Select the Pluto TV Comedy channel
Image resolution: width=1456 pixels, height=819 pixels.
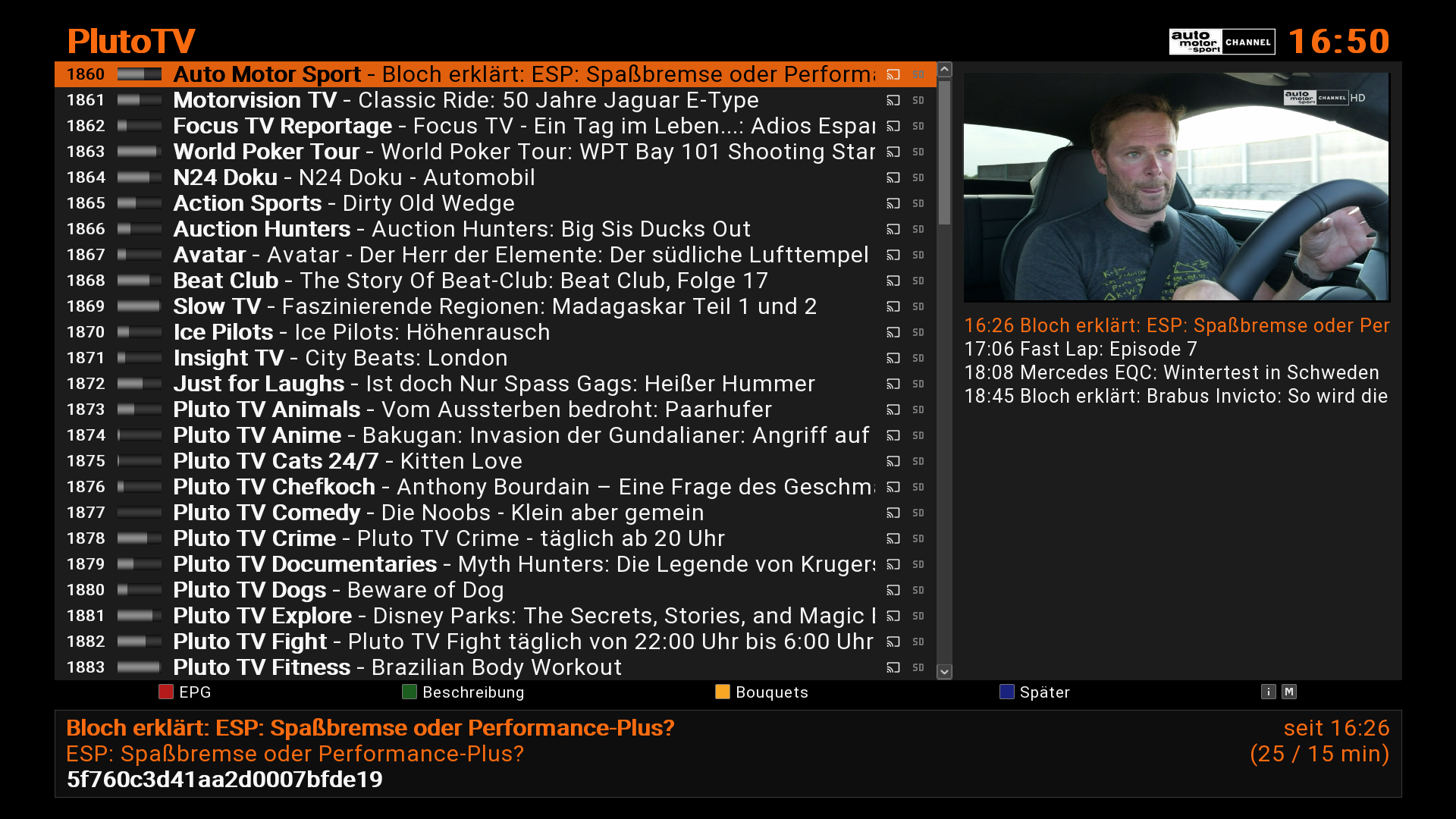point(495,513)
